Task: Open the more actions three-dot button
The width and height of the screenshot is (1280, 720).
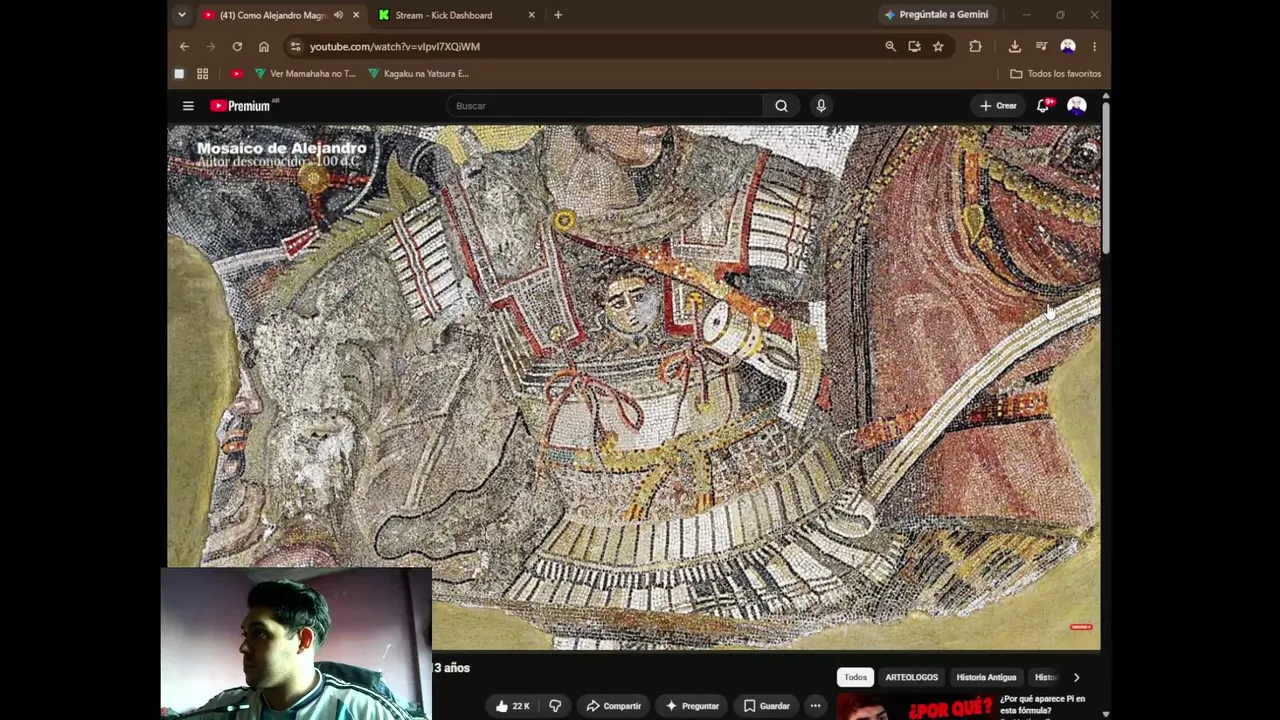Action: pos(815,706)
